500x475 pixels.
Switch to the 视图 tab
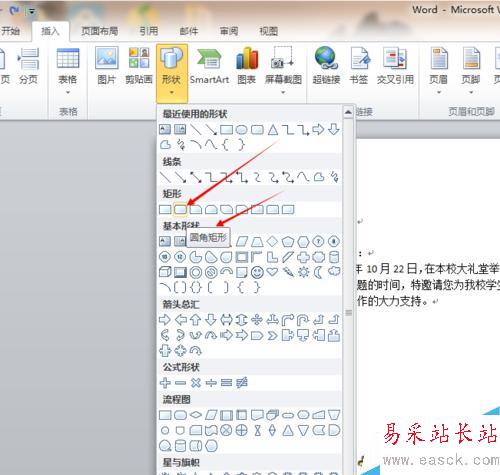269,31
